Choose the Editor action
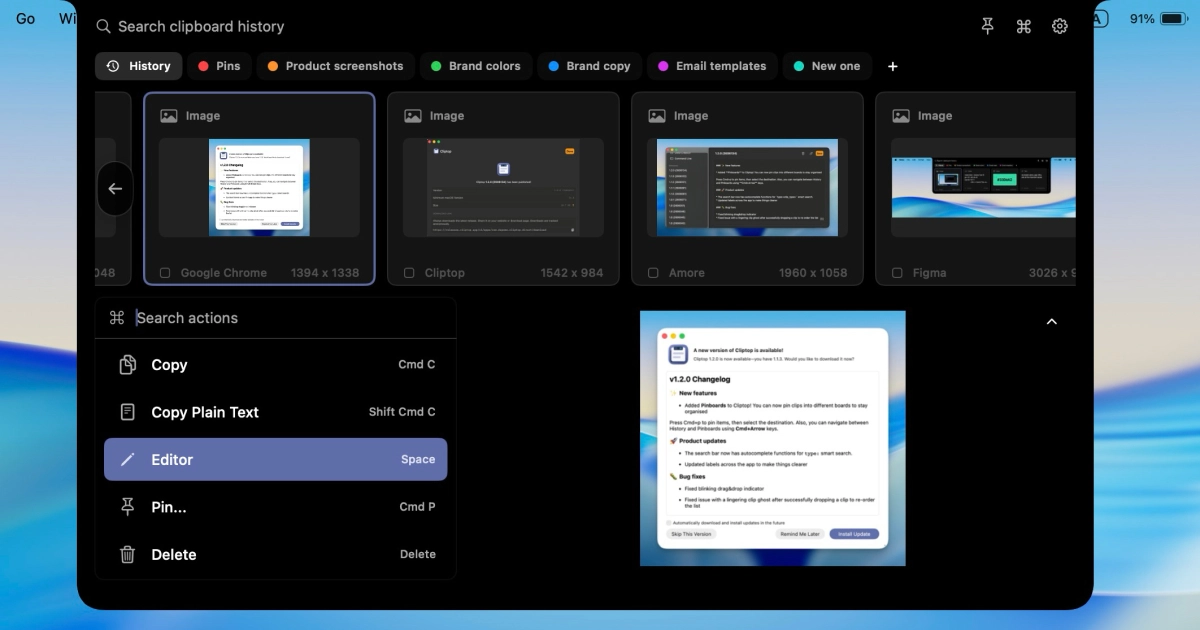1200x630 pixels. [x=275, y=460]
